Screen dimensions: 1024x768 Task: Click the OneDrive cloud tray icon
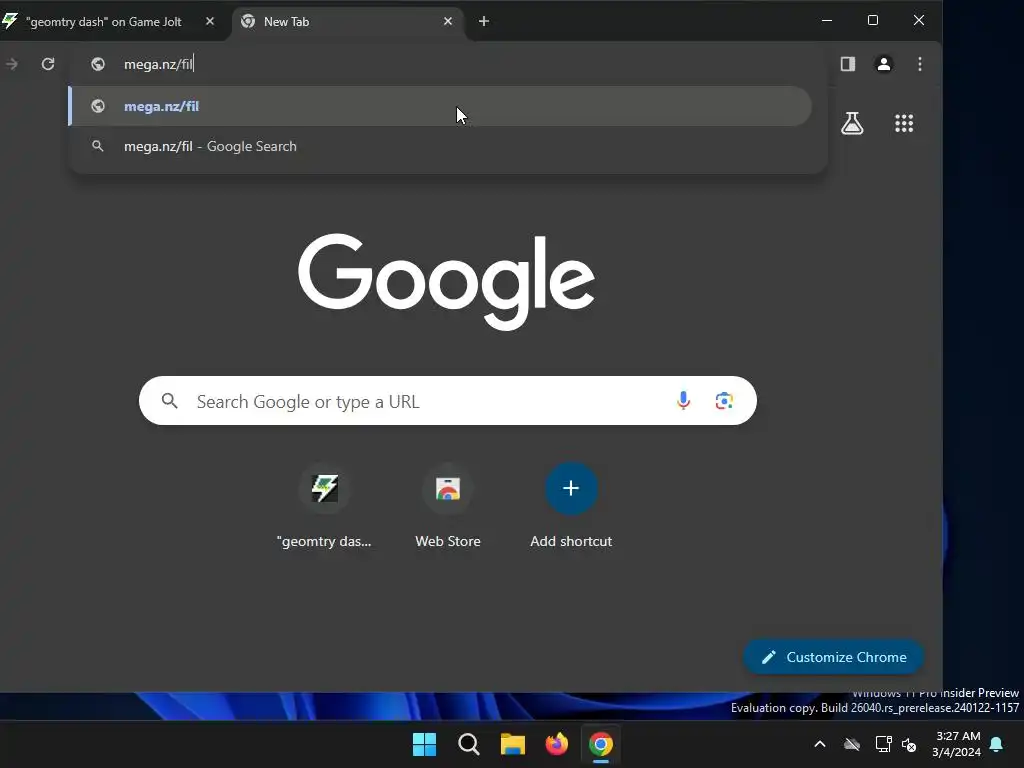pyautogui.click(x=852, y=744)
